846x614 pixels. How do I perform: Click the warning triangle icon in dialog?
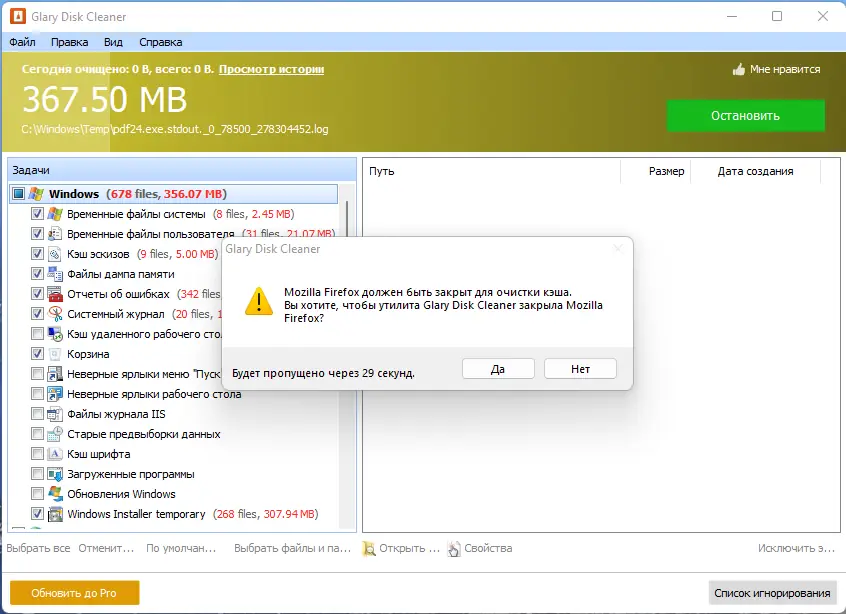click(259, 301)
